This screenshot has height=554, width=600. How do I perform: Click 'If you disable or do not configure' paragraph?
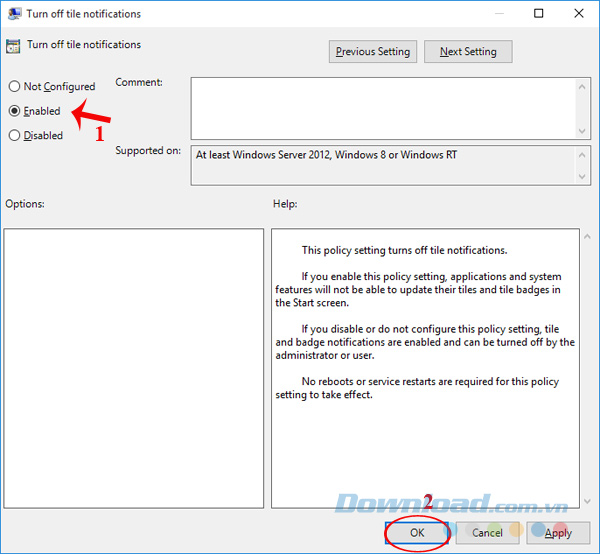425,342
